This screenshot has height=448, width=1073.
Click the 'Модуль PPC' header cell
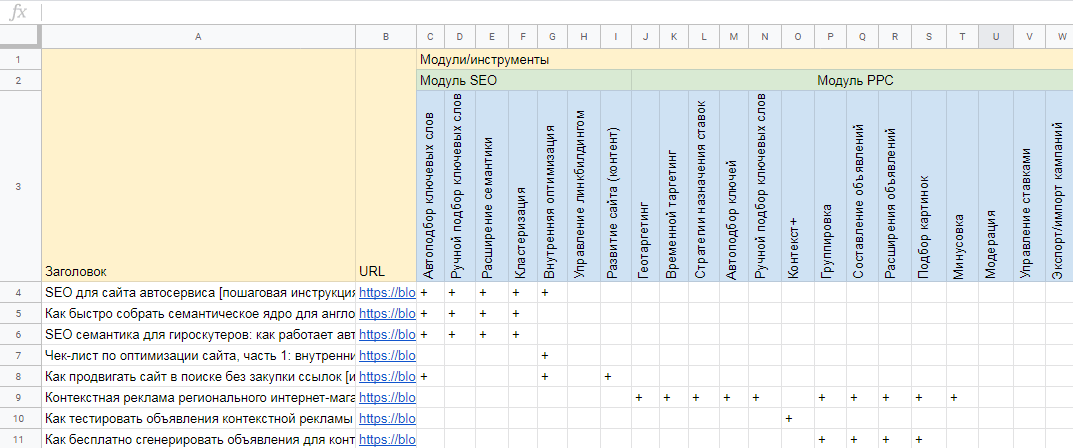tap(852, 81)
